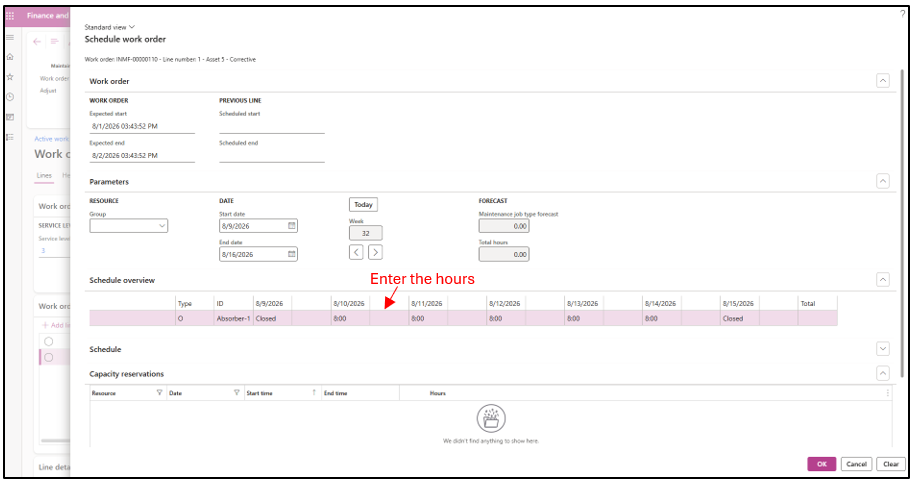This screenshot has height=481, width=913.
Task: Expand the hamburger navigation pane icon
Action: pyautogui.click(x=10, y=37)
